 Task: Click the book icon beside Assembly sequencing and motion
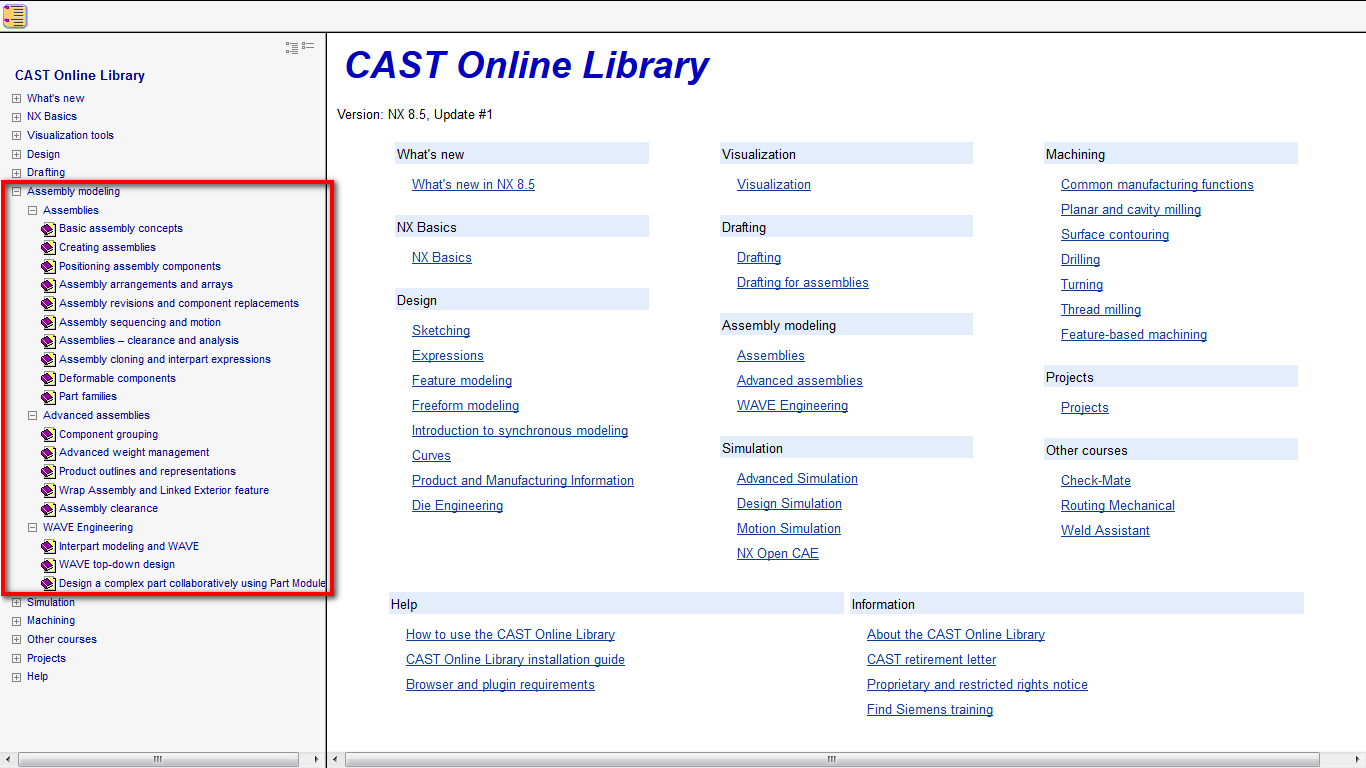[x=48, y=323]
